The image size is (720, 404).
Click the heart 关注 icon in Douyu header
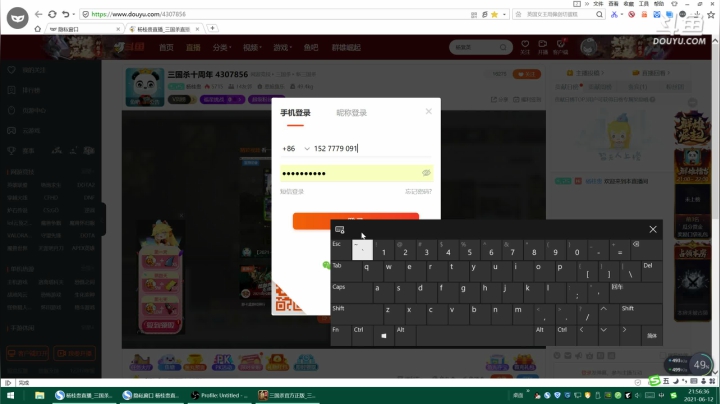tap(525, 46)
